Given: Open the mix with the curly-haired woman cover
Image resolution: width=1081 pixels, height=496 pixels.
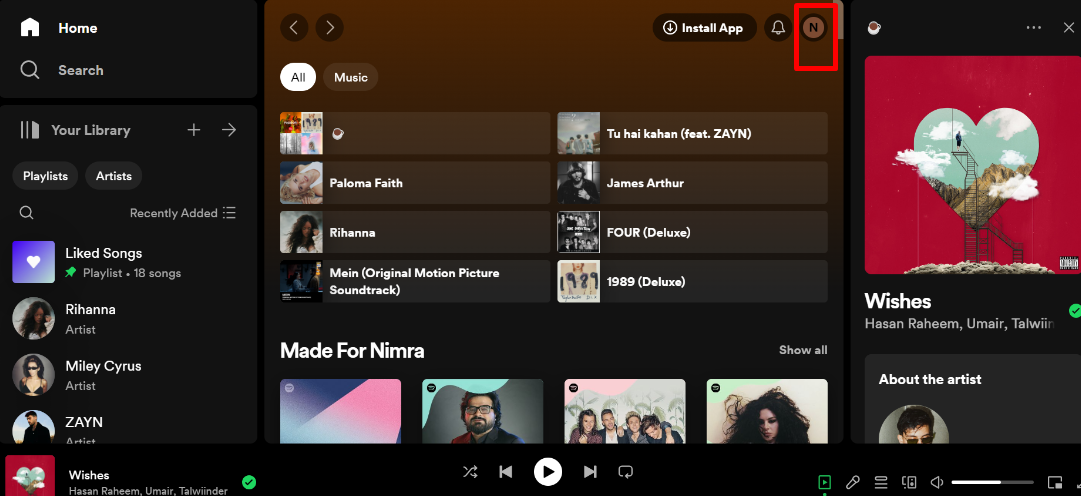Looking at the screenshot, I should click(767, 411).
